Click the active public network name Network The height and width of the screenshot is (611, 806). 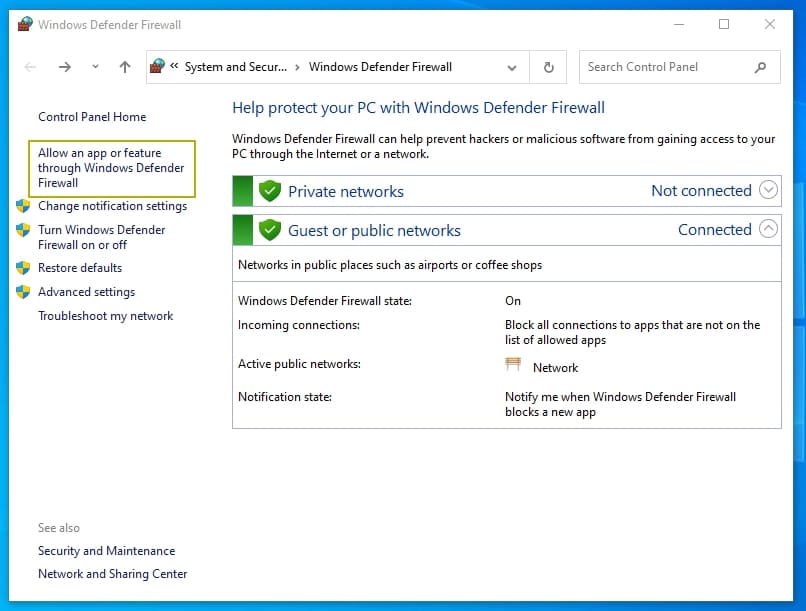pyautogui.click(x=555, y=367)
